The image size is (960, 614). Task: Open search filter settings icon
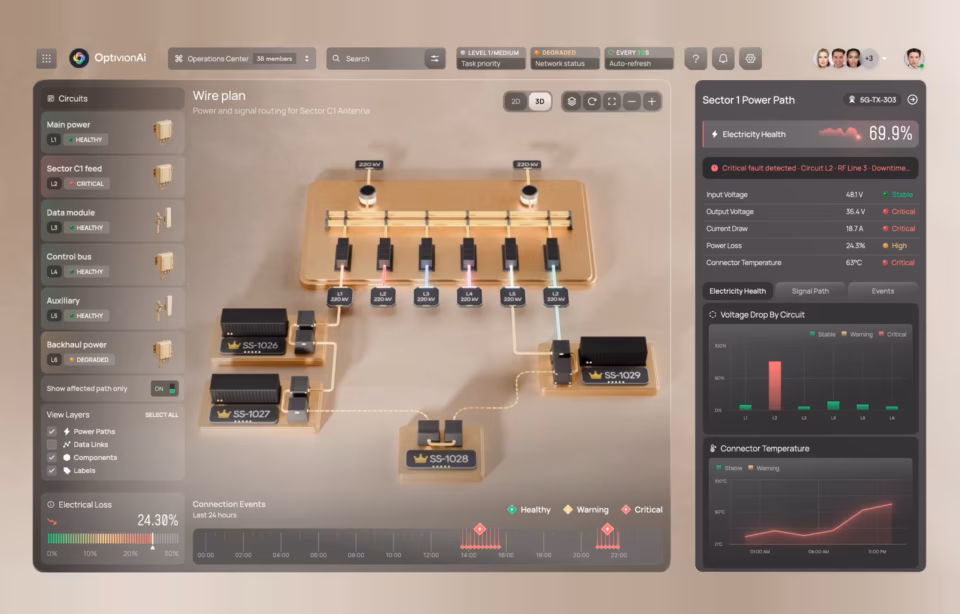[x=435, y=59]
